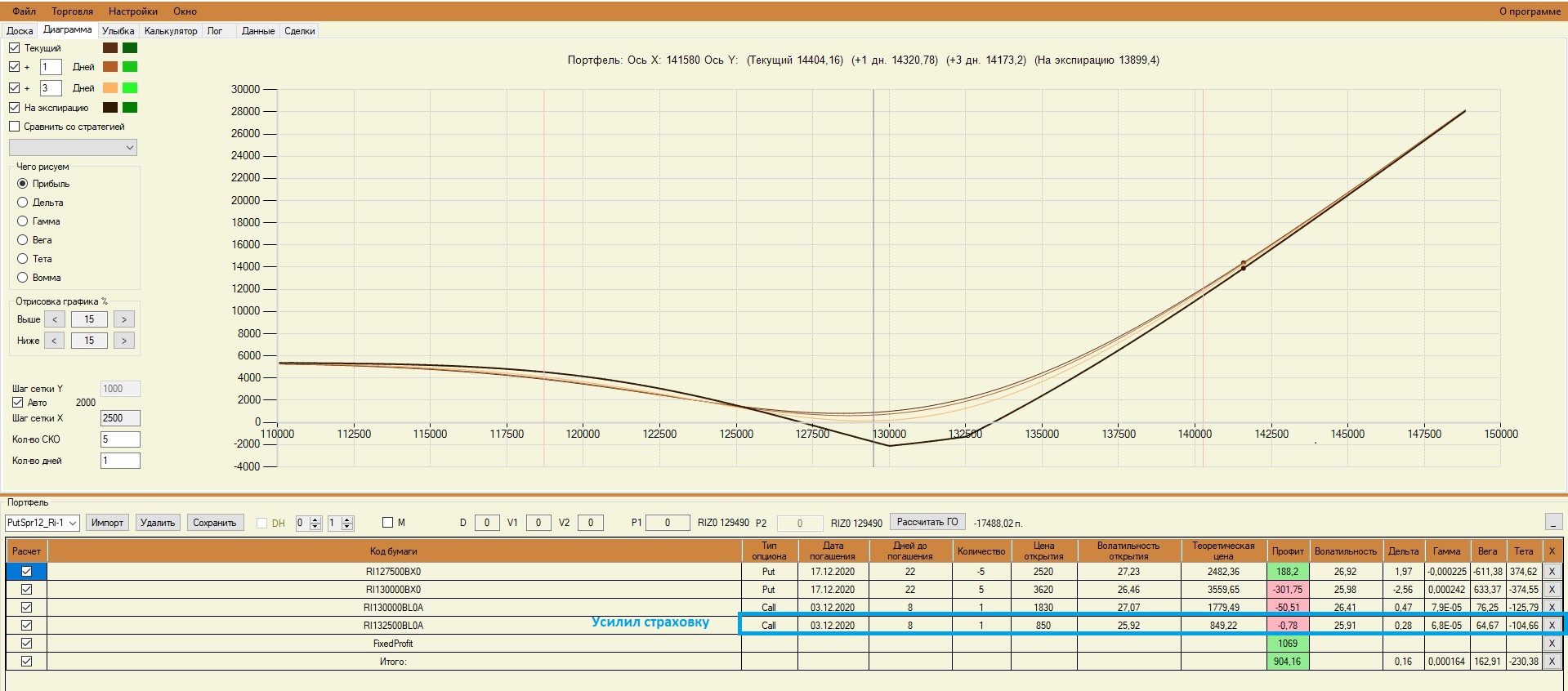
Task: Click the Импорт button
Action: [107, 523]
